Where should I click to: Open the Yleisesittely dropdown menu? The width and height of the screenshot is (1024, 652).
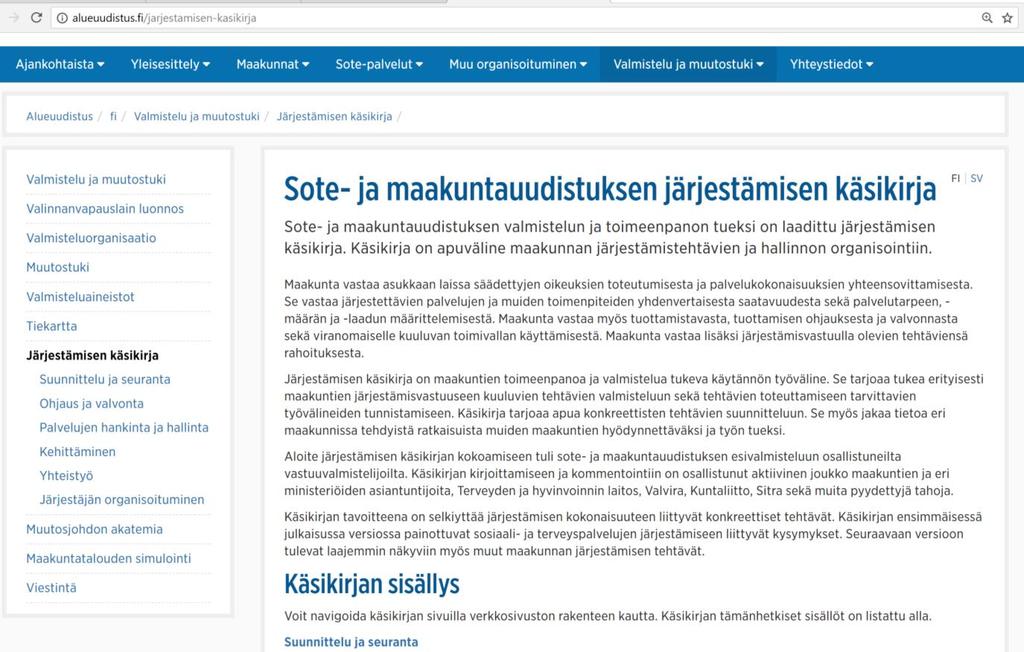click(170, 64)
